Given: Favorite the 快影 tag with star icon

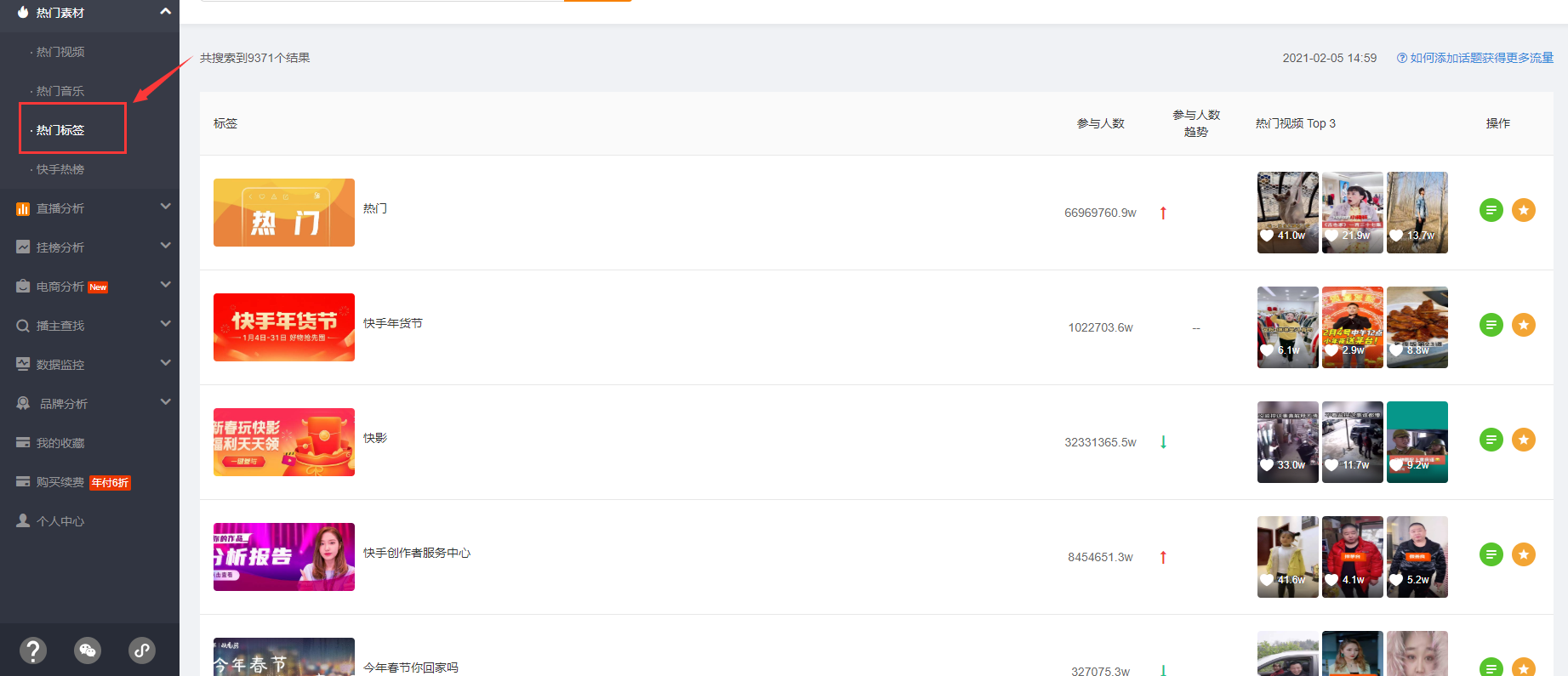Looking at the screenshot, I should [x=1524, y=440].
